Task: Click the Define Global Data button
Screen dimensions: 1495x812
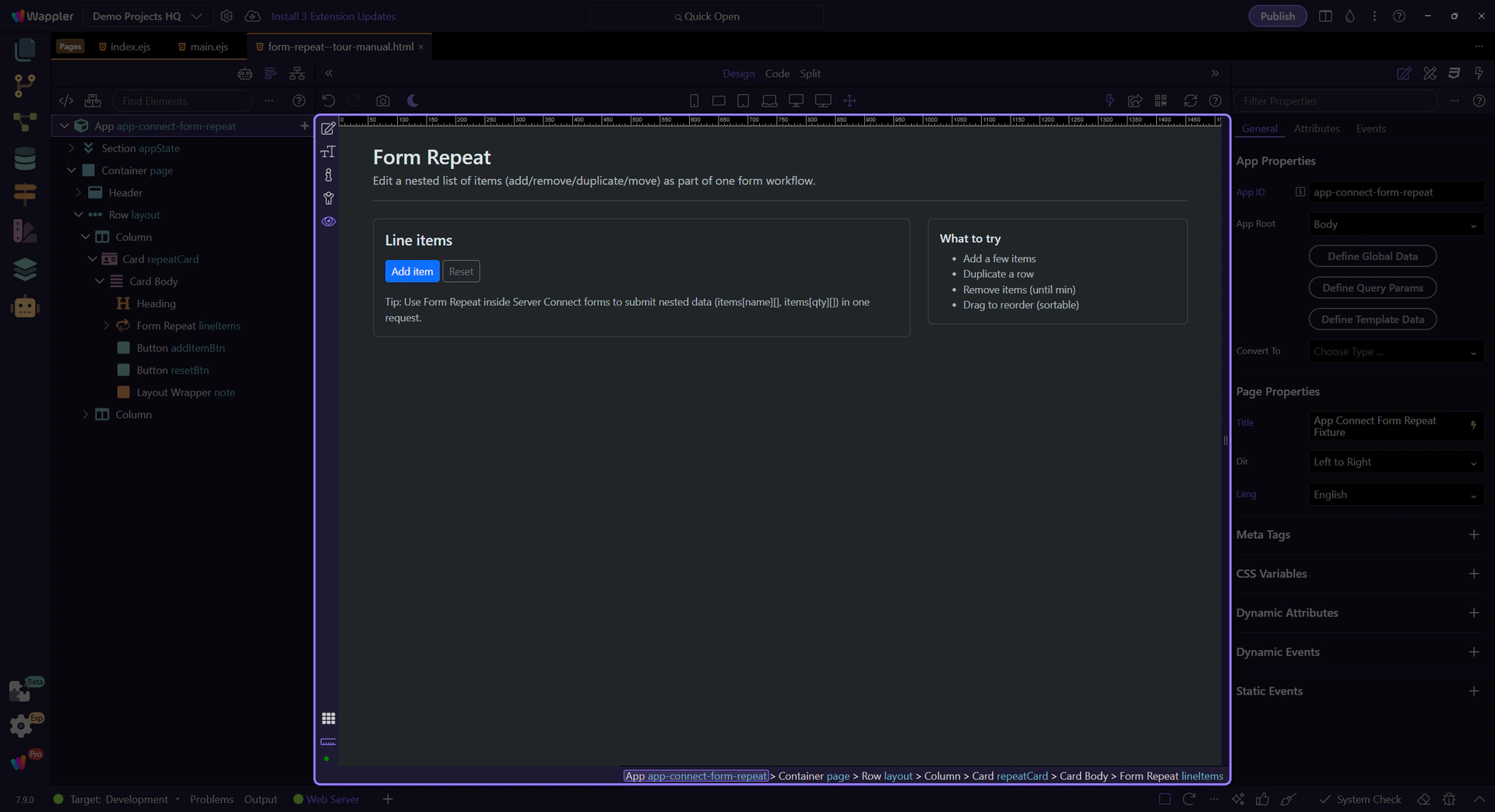Action: point(1372,256)
